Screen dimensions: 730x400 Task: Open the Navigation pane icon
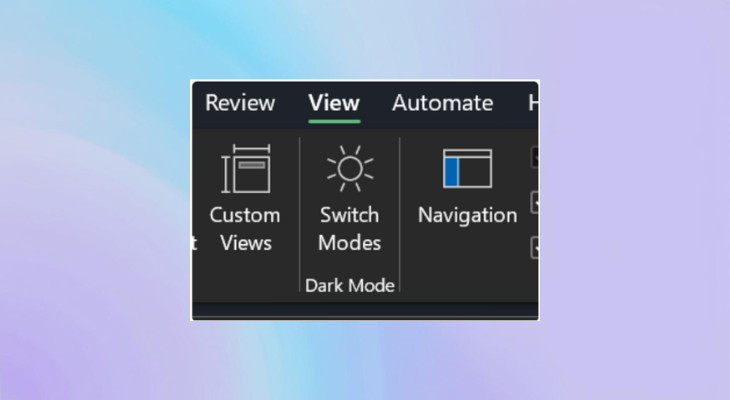tap(467, 169)
